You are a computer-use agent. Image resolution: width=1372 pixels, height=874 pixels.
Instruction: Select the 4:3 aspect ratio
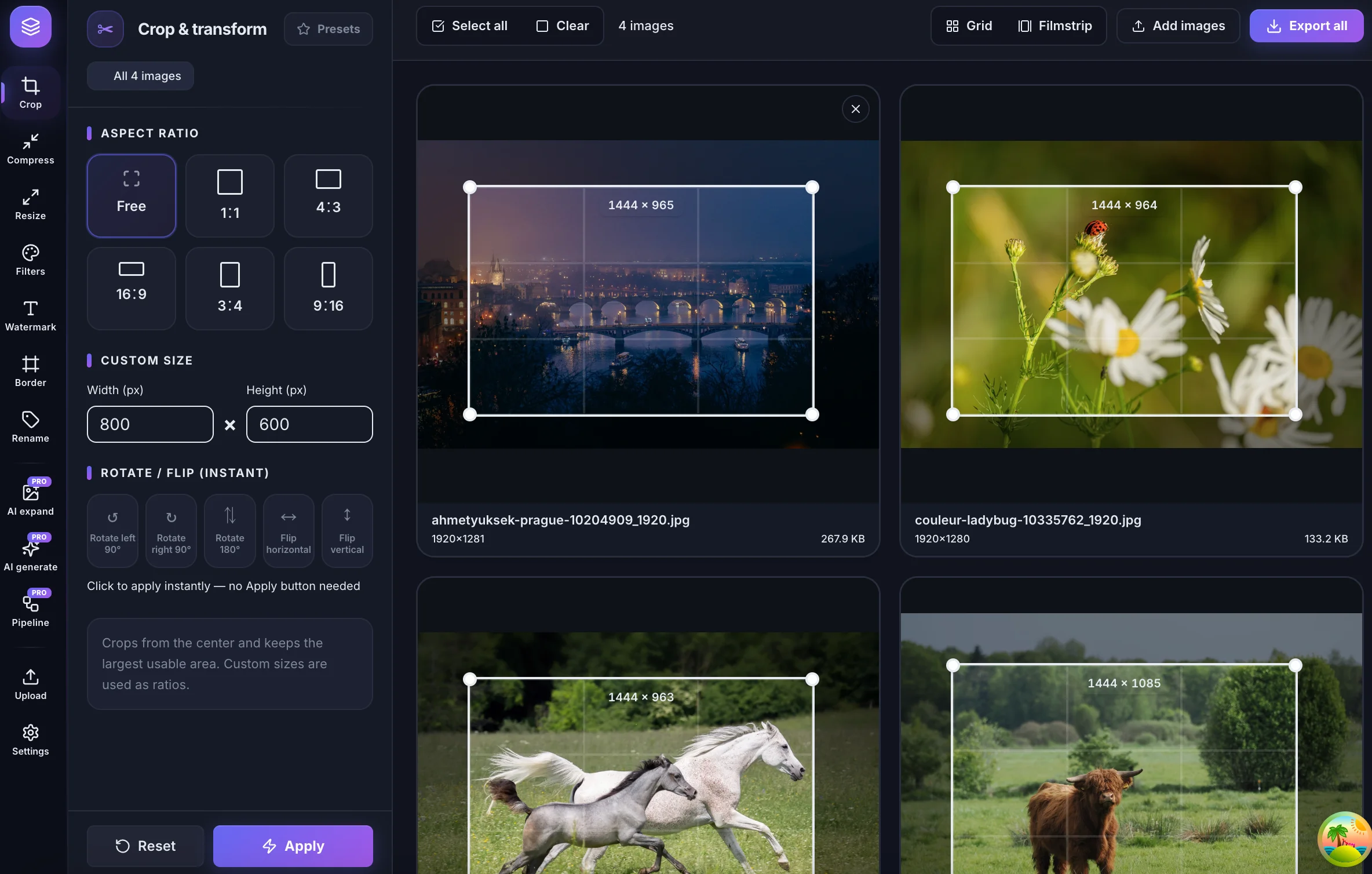(x=329, y=196)
